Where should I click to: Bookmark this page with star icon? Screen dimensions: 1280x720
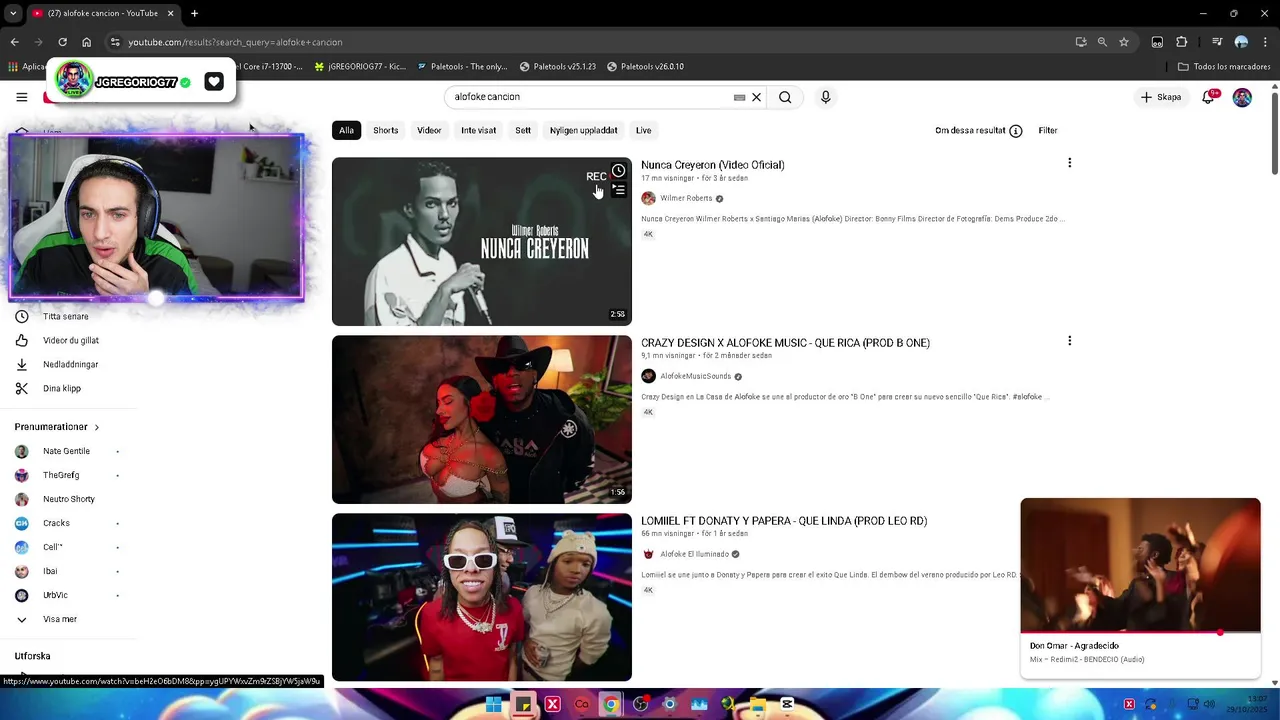(1124, 42)
